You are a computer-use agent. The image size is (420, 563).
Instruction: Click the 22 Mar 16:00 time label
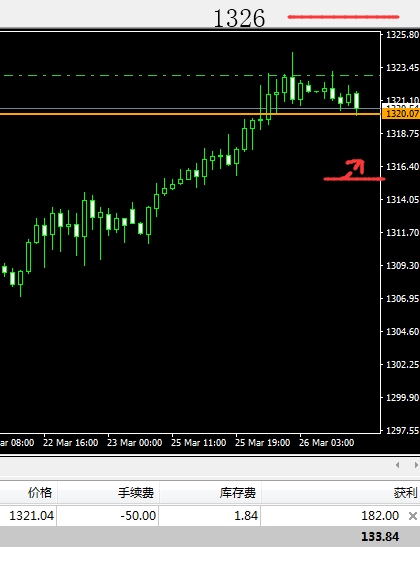point(71,443)
